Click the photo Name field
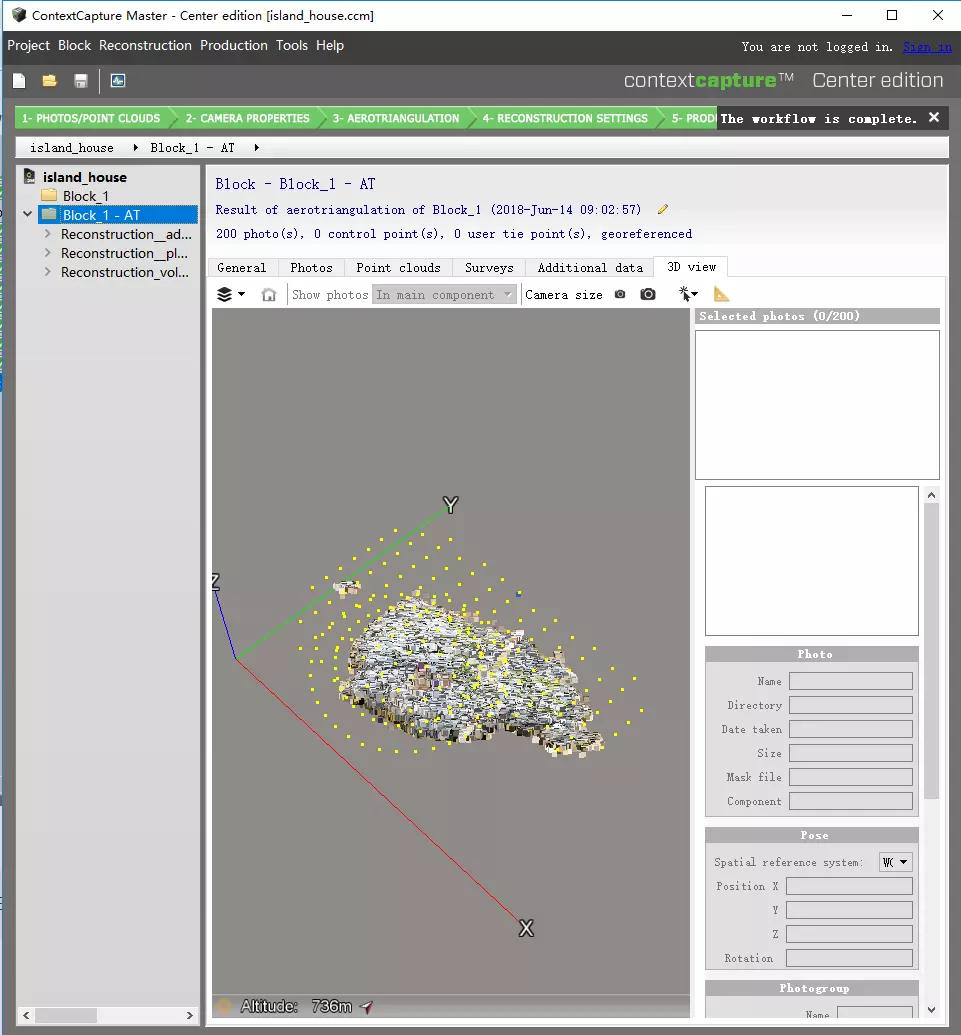The width and height of the screenshot is (961, 1035). point(851,681)
